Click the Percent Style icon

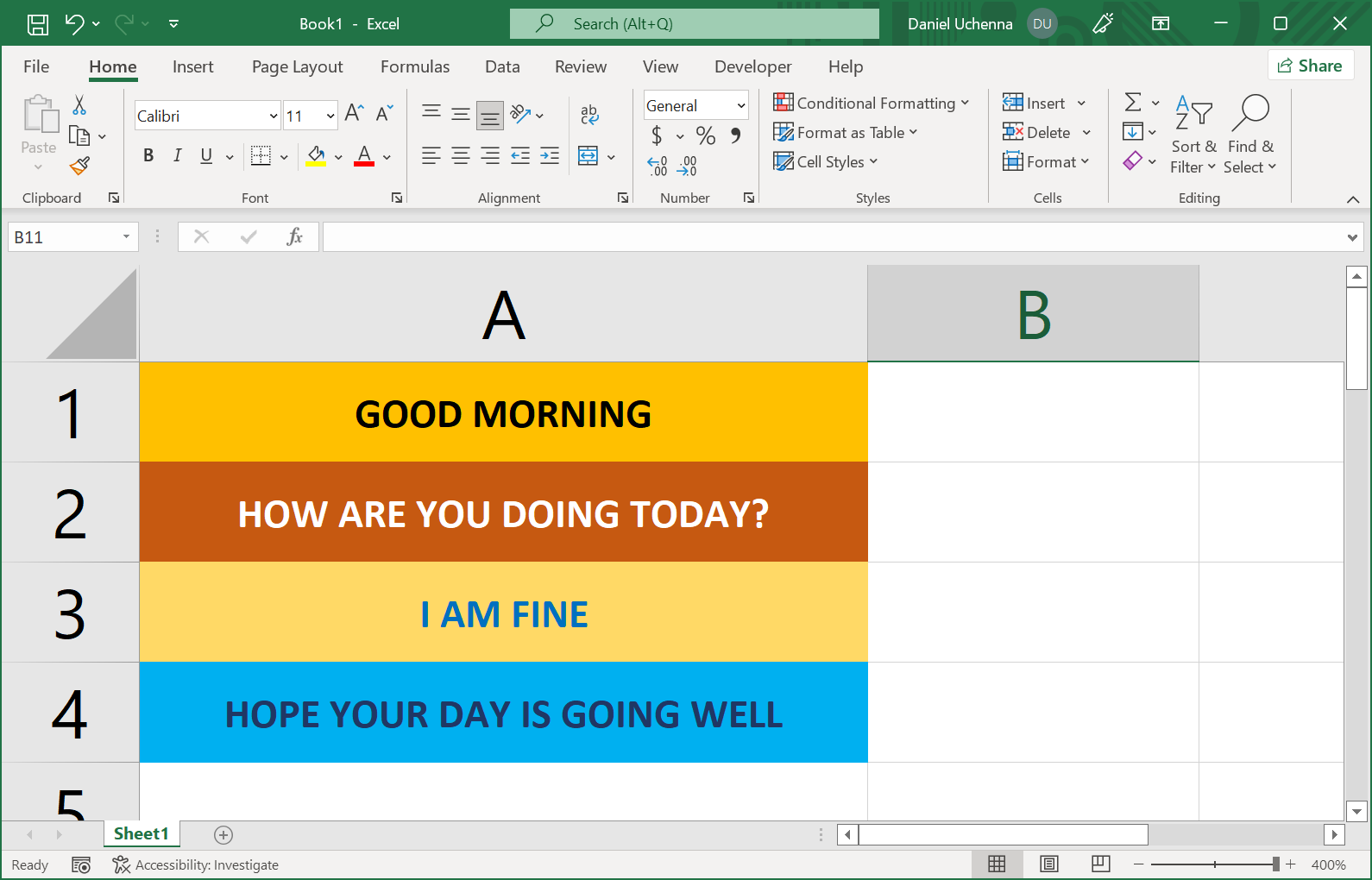[x=705, y=135]
